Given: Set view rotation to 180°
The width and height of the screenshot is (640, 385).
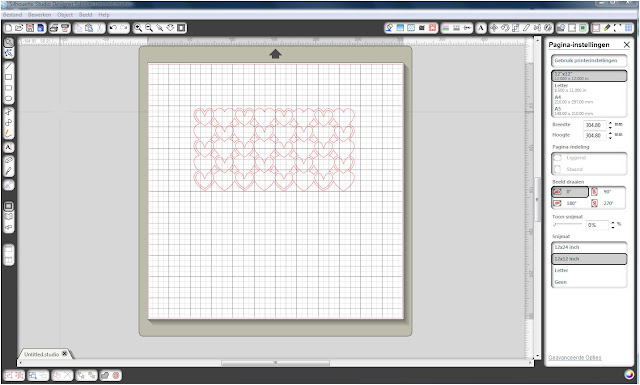Looking at the screenshot, I should pyautogui.click(x=570, y=203).
